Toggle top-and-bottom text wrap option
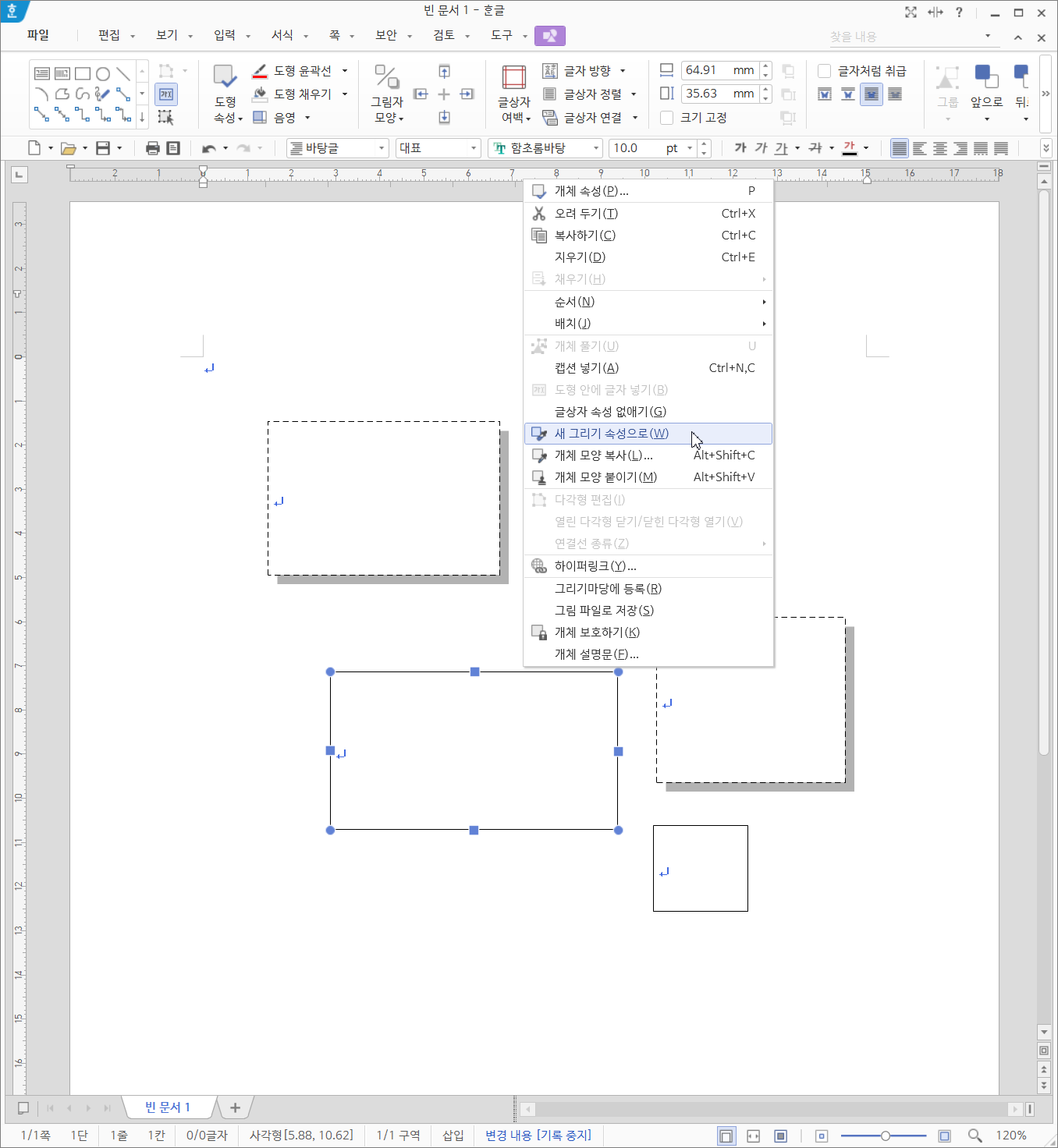 click(848, 94)
